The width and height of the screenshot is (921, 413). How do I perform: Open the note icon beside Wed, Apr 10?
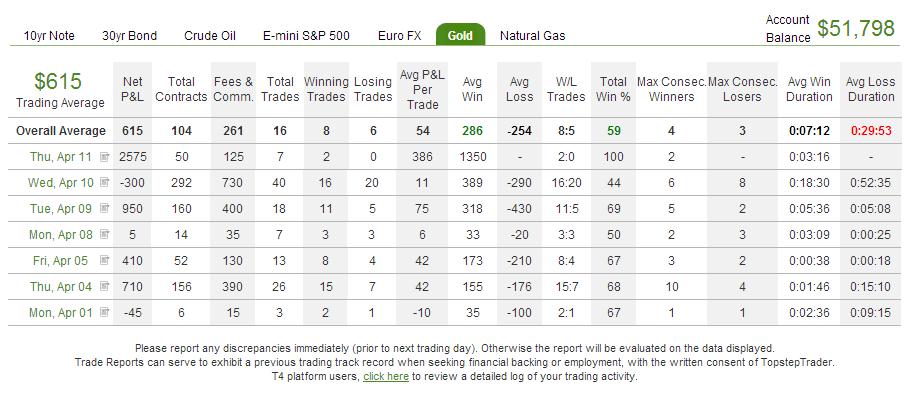105,183
